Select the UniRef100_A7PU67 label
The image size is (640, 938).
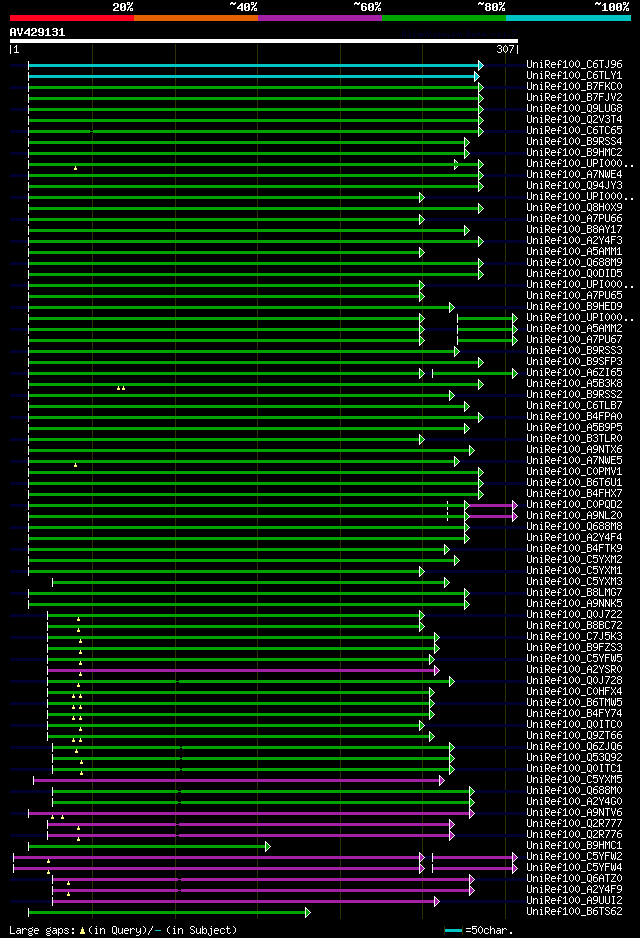(574, 339)
